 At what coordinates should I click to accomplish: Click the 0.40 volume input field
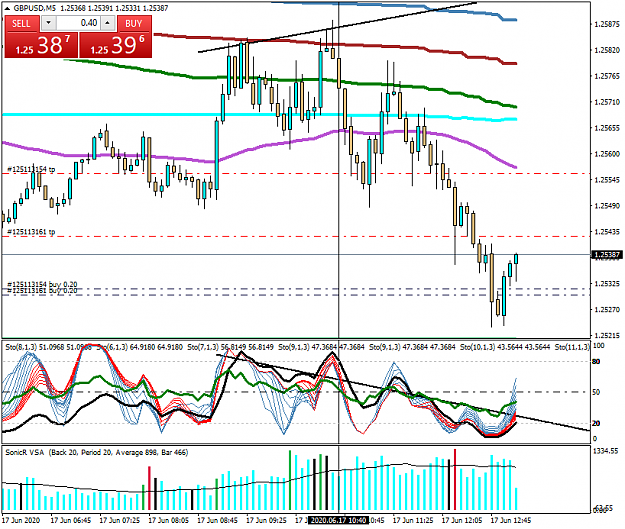(x=78, y=23)
